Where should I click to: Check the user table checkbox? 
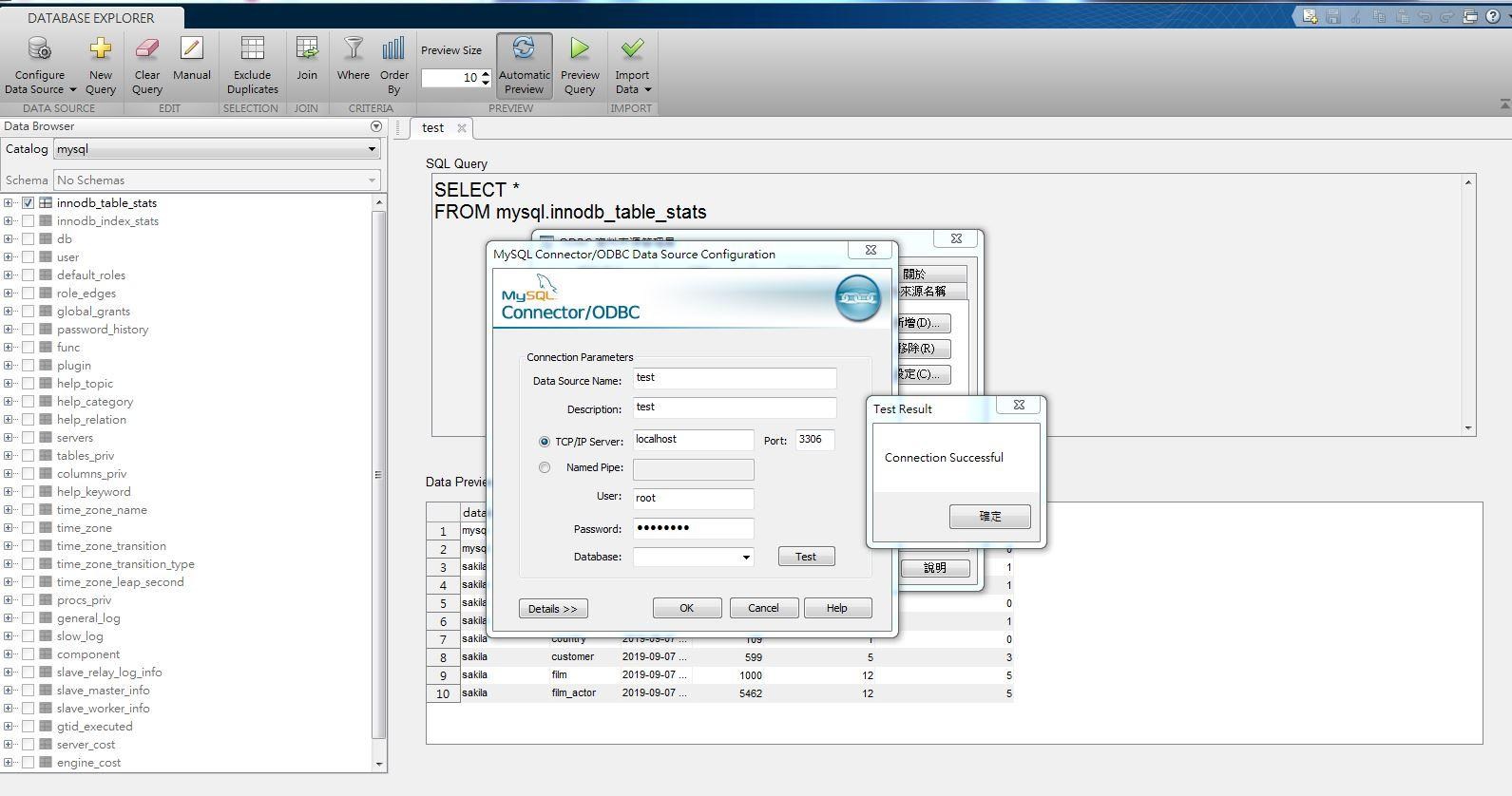(28, 257)
